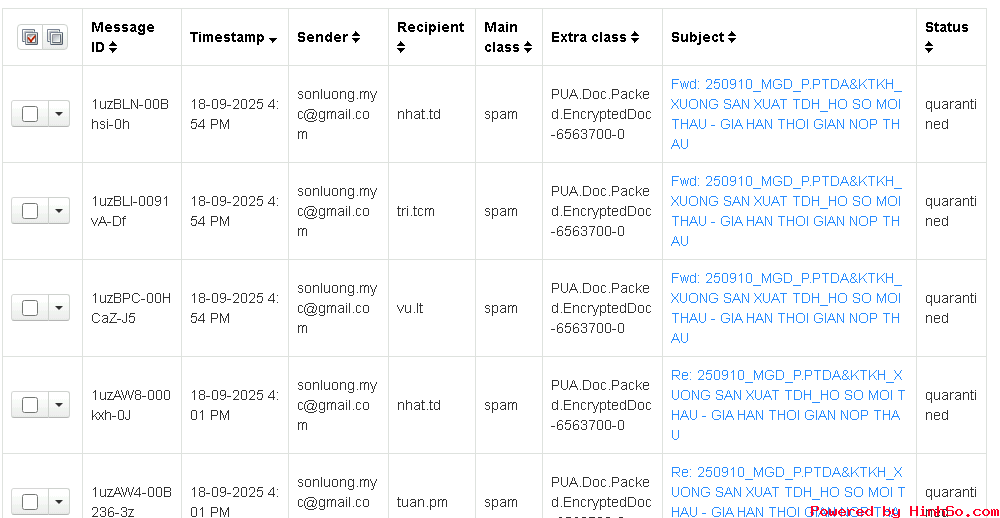
Task: Click the select all messages icon
Action: tap(30, 37)
